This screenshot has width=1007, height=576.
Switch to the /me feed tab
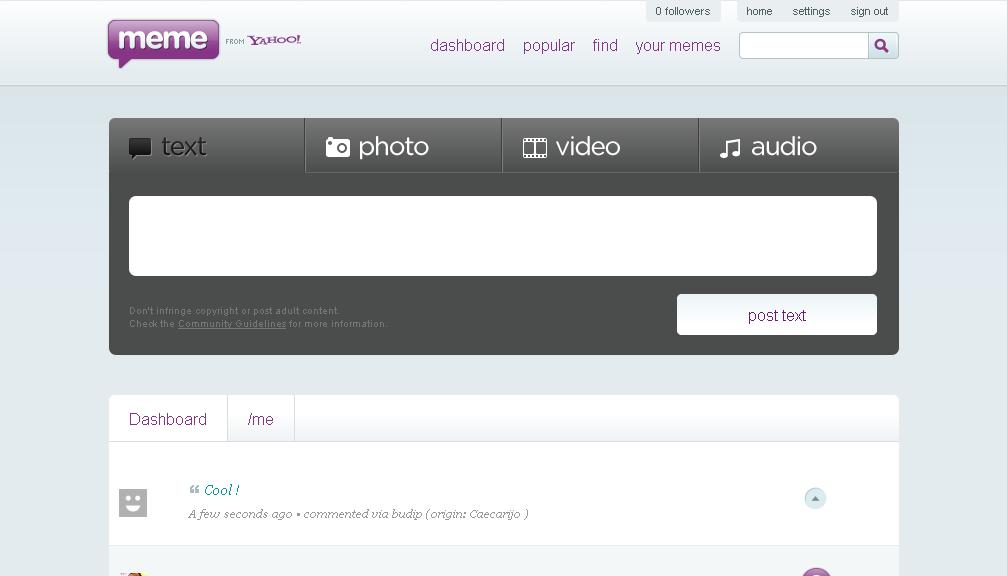click(261, 419)
